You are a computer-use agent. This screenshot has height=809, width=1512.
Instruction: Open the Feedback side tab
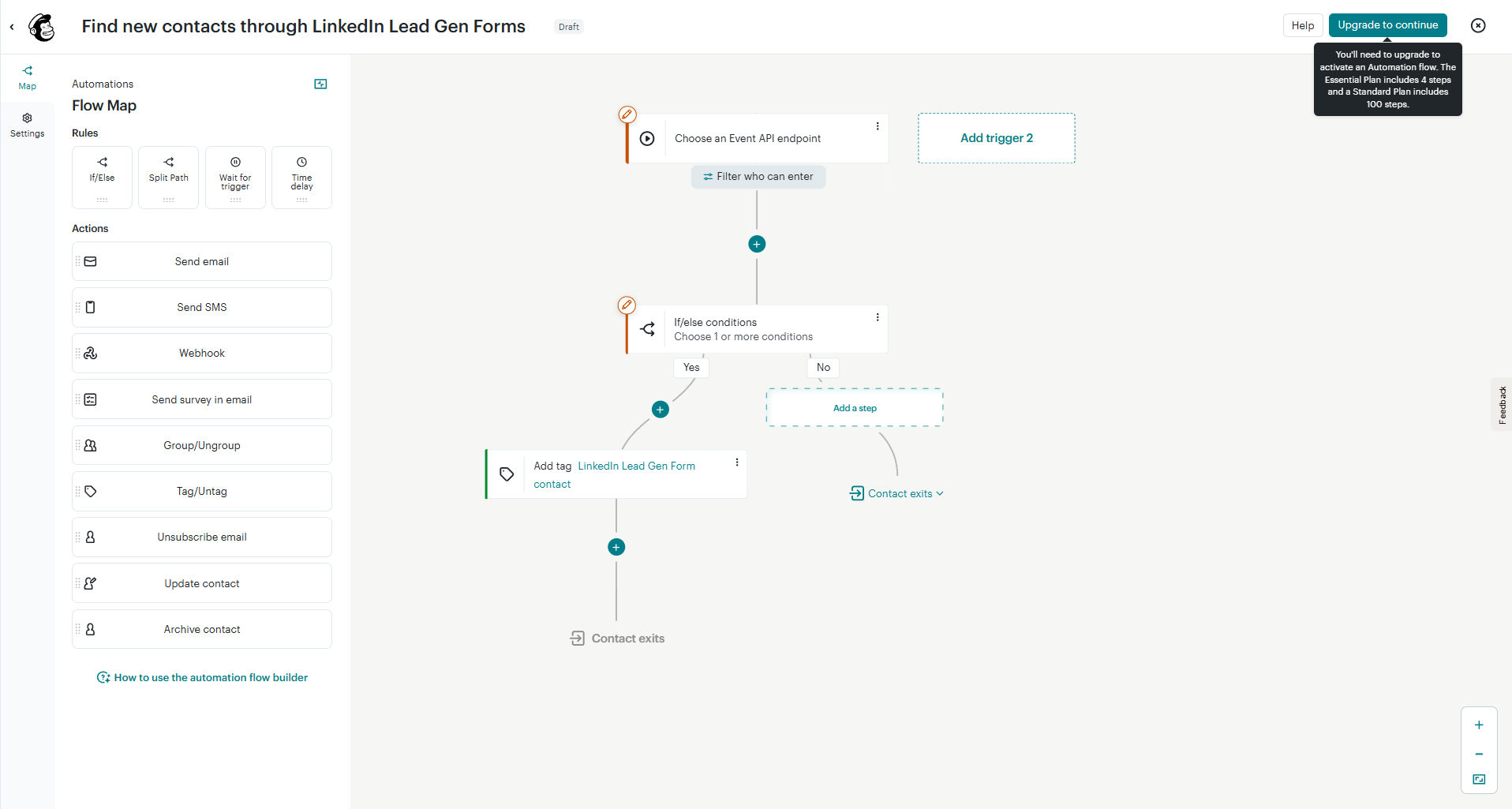click(x=1502, y=405)
